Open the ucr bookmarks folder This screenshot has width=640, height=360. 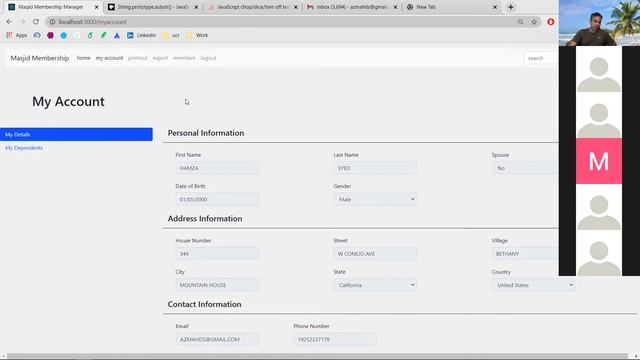171,36
